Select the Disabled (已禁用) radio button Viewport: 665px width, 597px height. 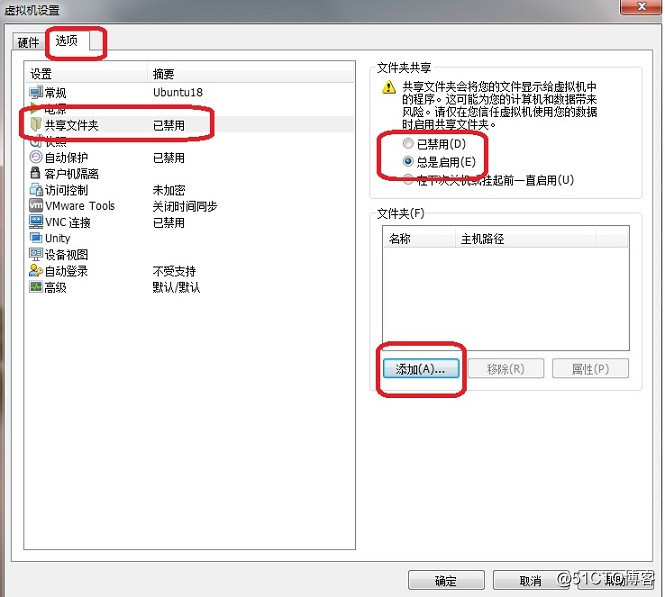point(408,144)
